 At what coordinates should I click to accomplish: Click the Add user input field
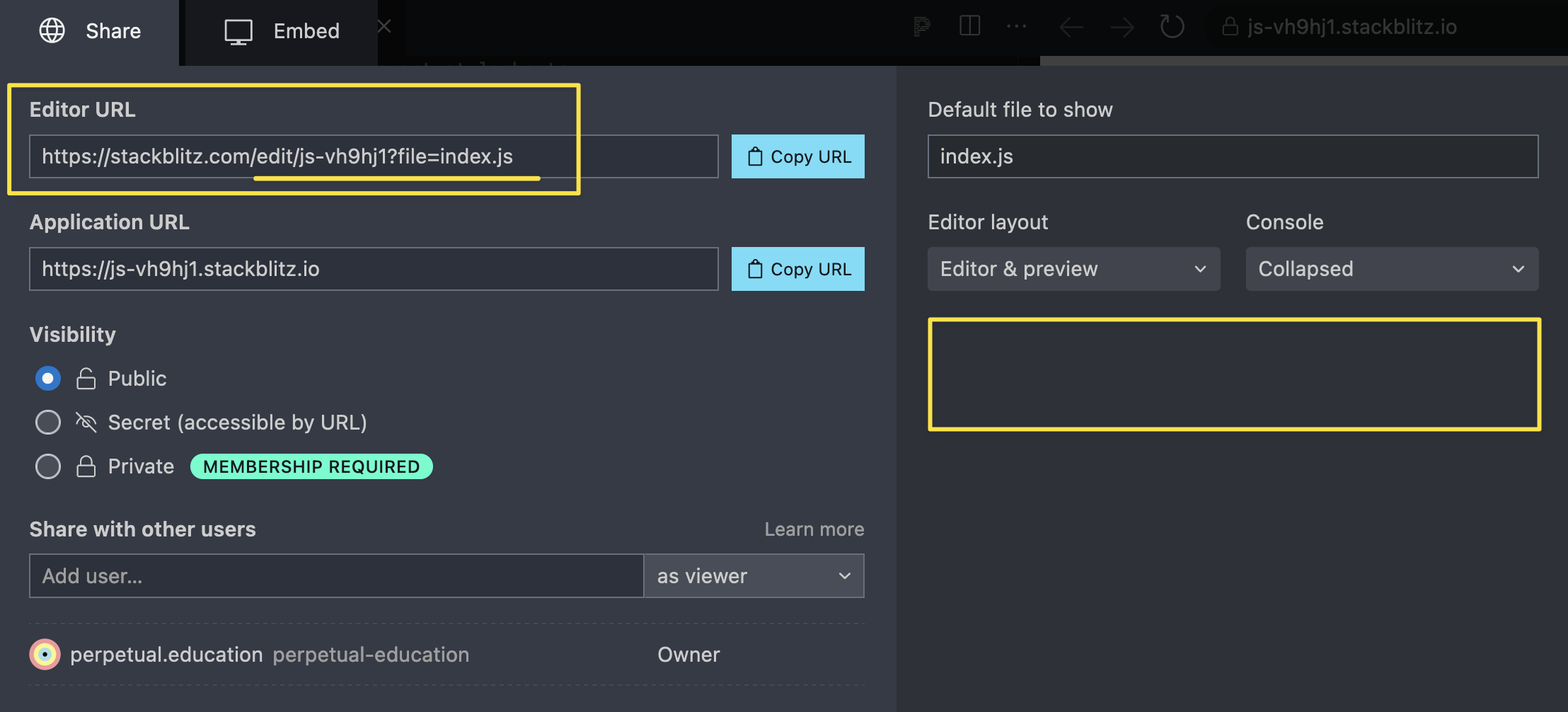[x=335, y=575]
